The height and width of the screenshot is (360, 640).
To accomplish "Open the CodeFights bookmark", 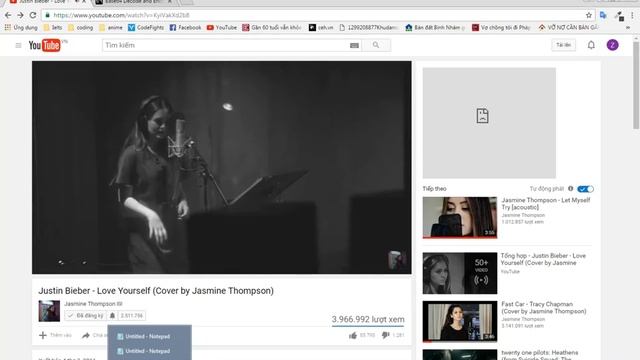I will pyautogui.click(x=146, y=27).
